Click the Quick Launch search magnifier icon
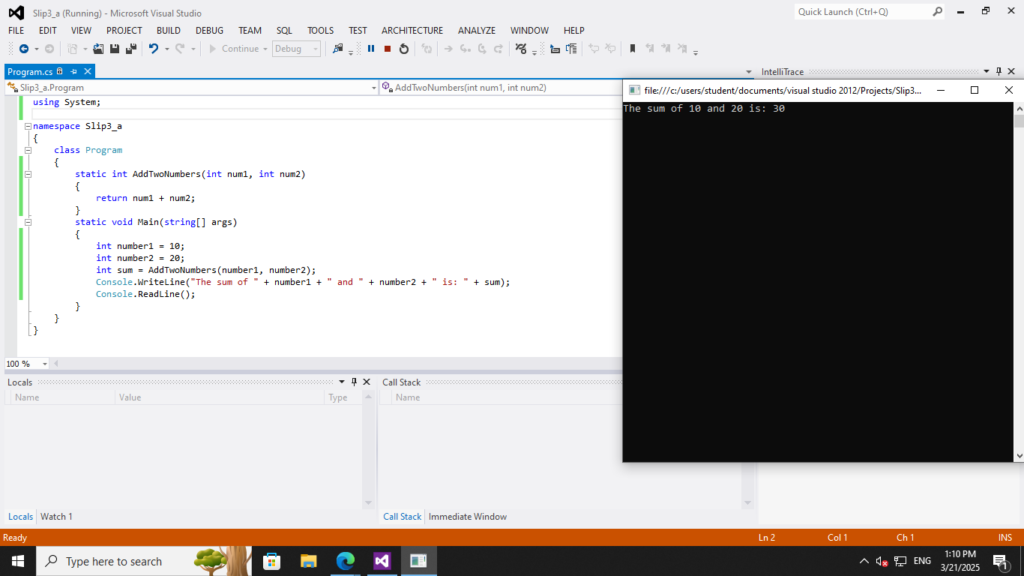The image size is (1024, 576). 937,12
